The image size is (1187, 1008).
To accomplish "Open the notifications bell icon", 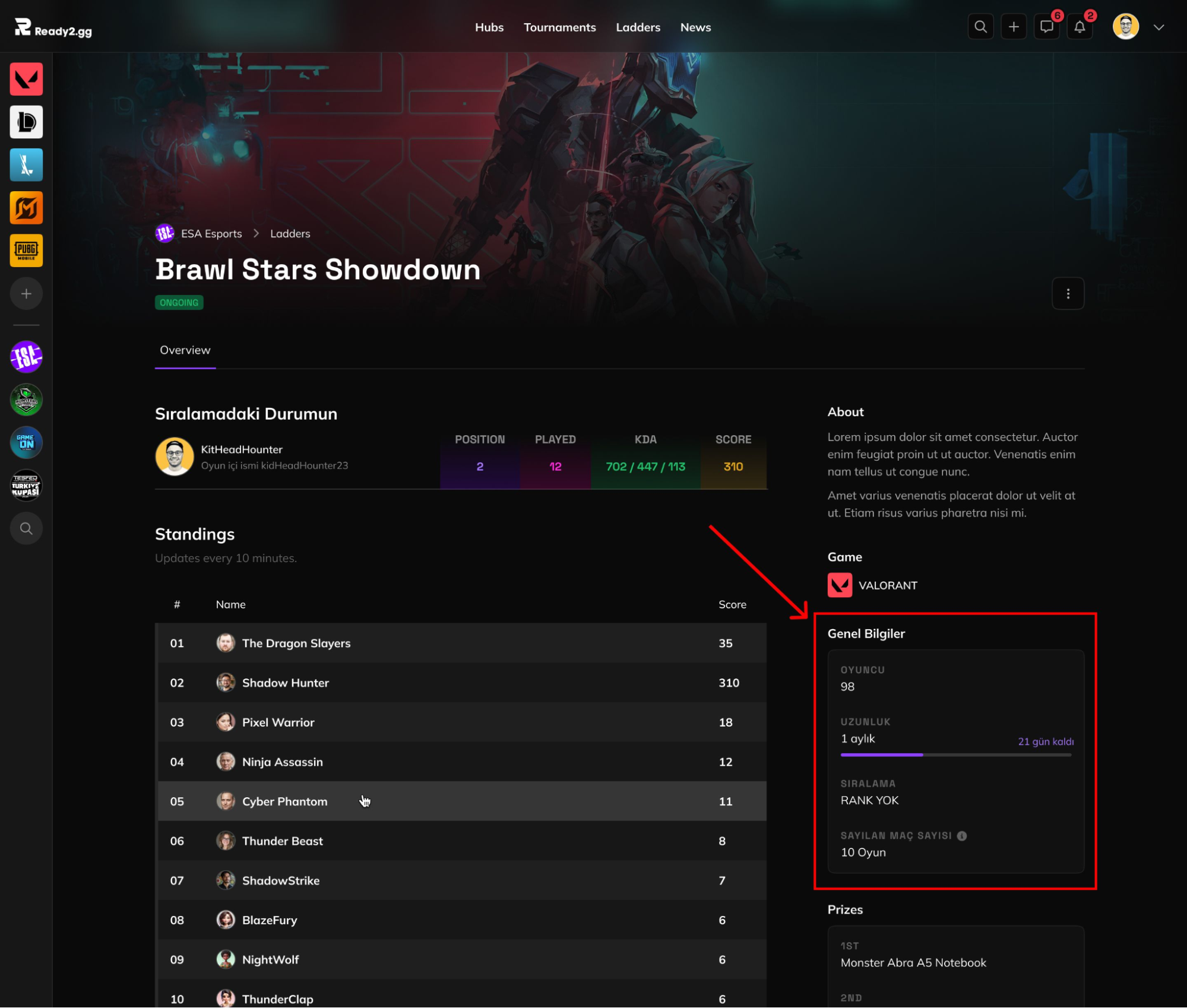I will 1080,27.
